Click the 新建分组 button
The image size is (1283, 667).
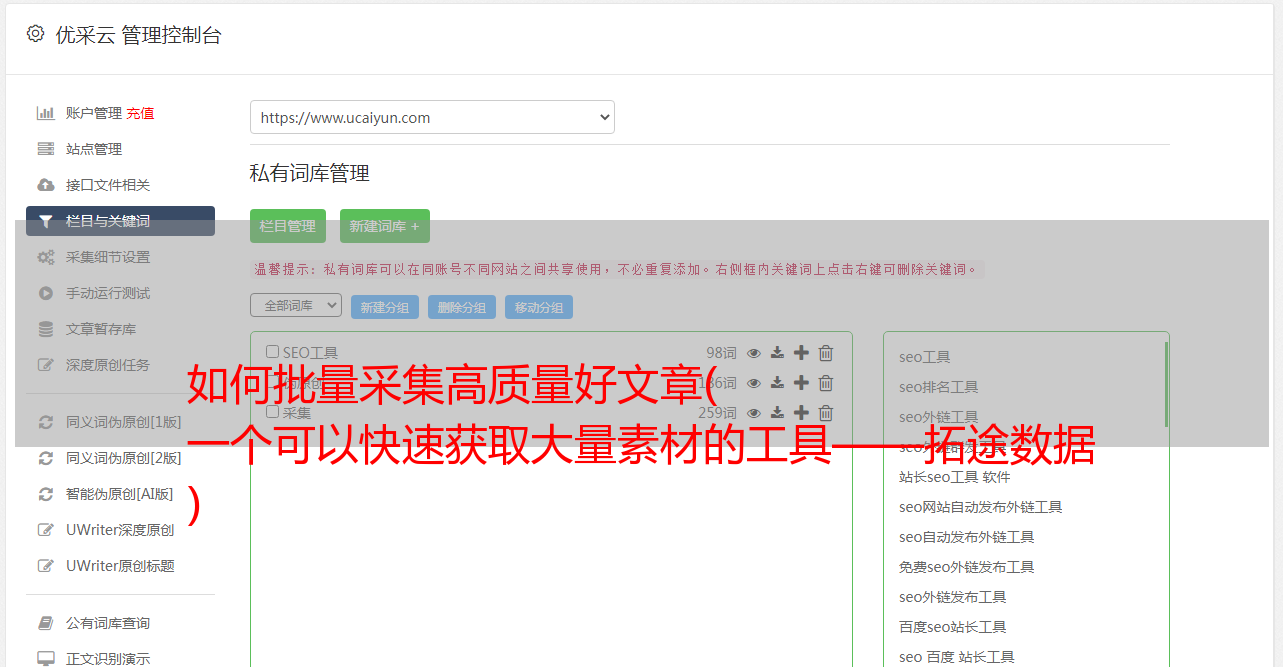pos(385,307)
